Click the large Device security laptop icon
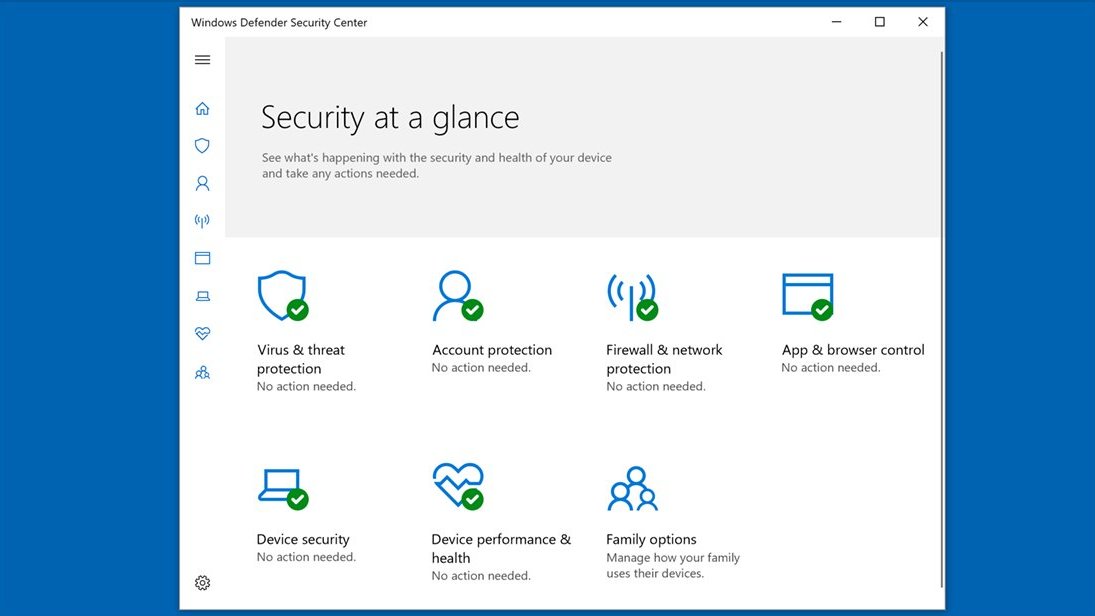This screenshot has height=616, width=1095. click(283, 489)
